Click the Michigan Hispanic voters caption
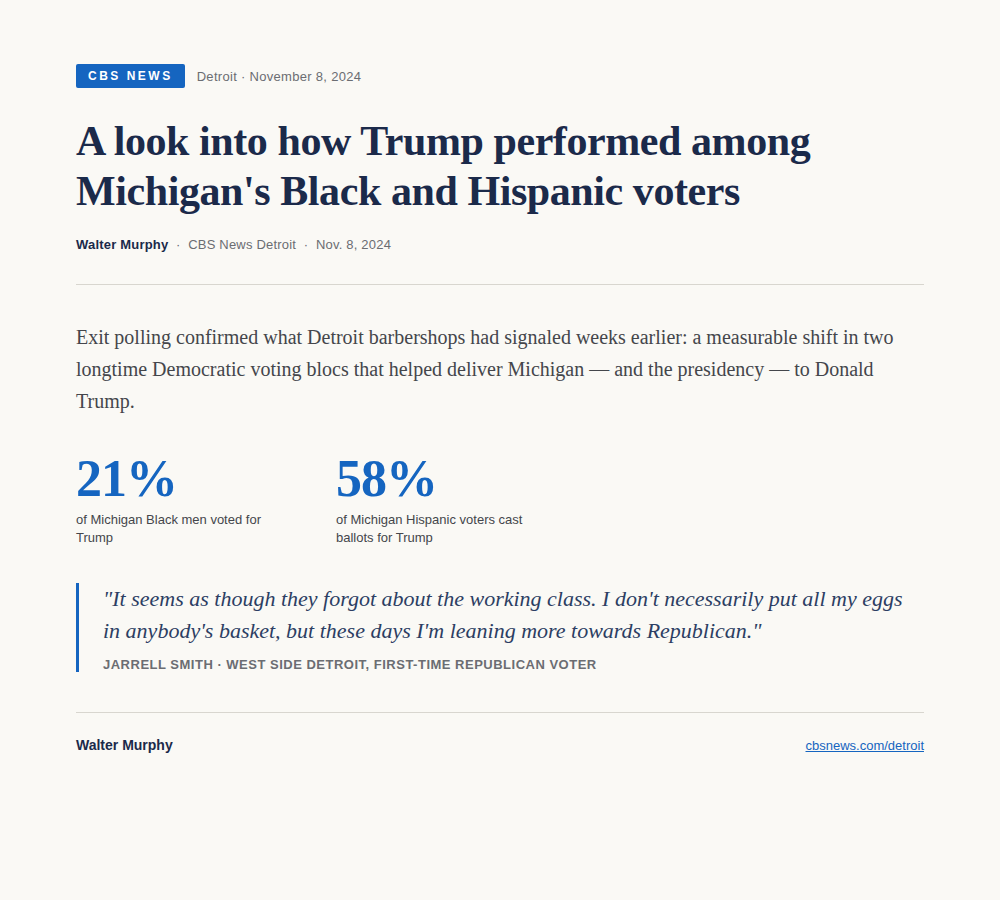Image resolution: width=1000 pixels, height=900 pixels. [x=429, y=529]
